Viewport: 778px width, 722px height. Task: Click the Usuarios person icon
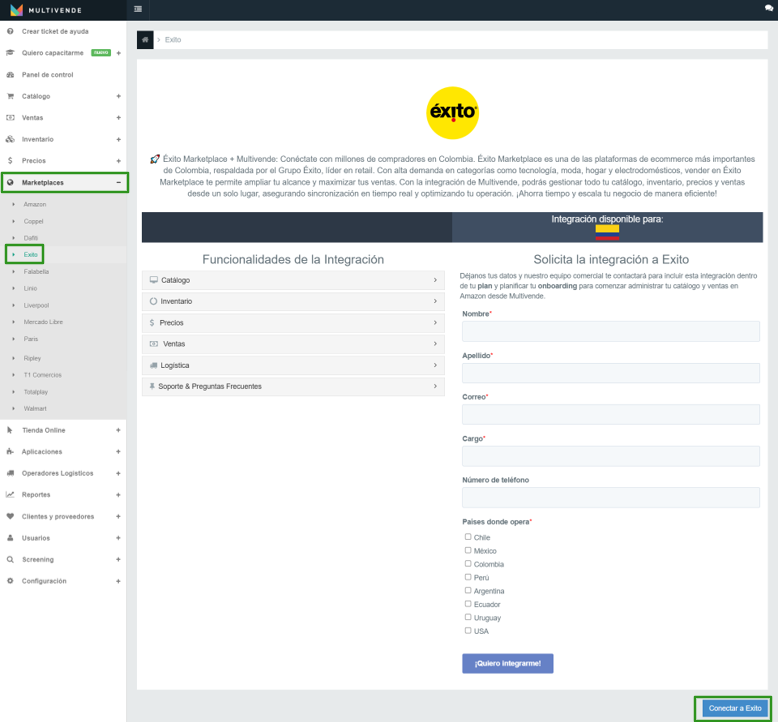[x=10, y=538]
